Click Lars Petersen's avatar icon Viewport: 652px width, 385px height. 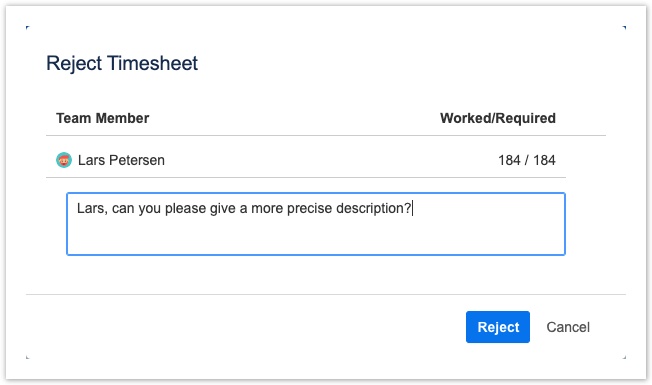point(64,160)
